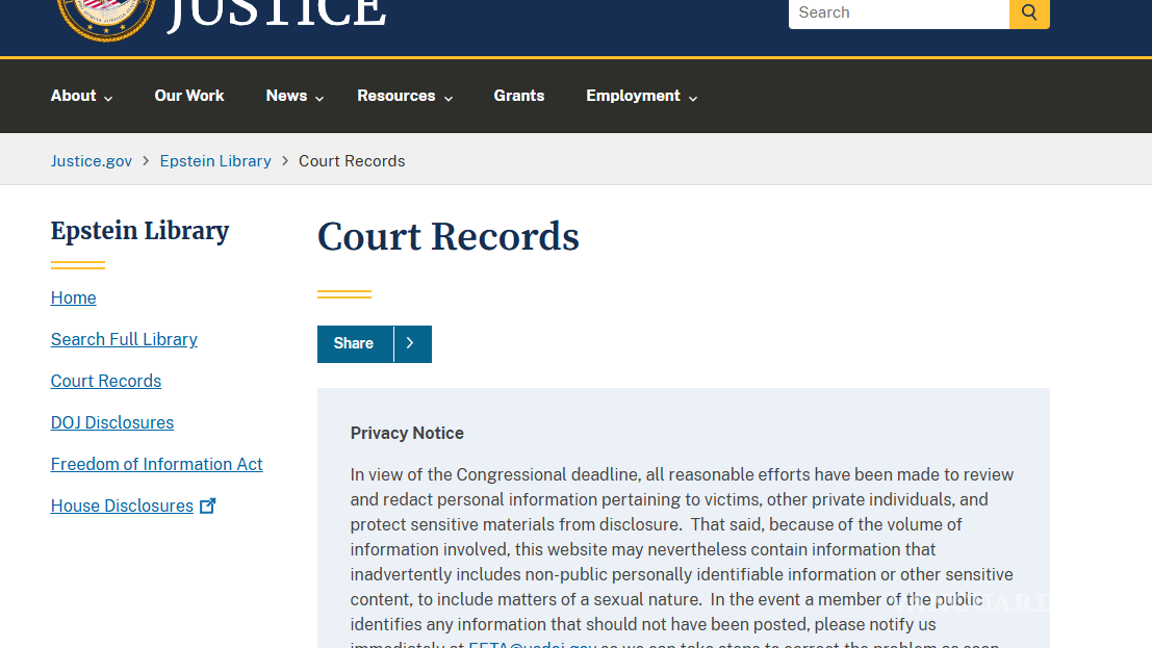Click the arrow icon on Share button
The width and height of the screenshot is (1152, 648).
411,343
